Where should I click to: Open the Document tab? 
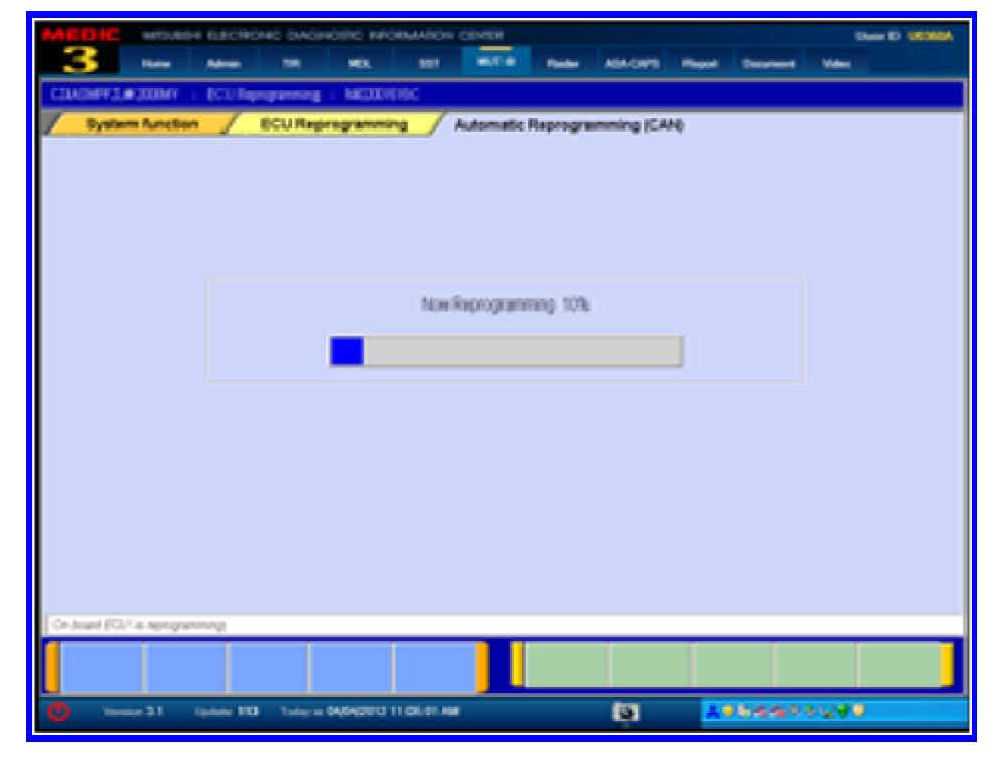pos(768,63)
